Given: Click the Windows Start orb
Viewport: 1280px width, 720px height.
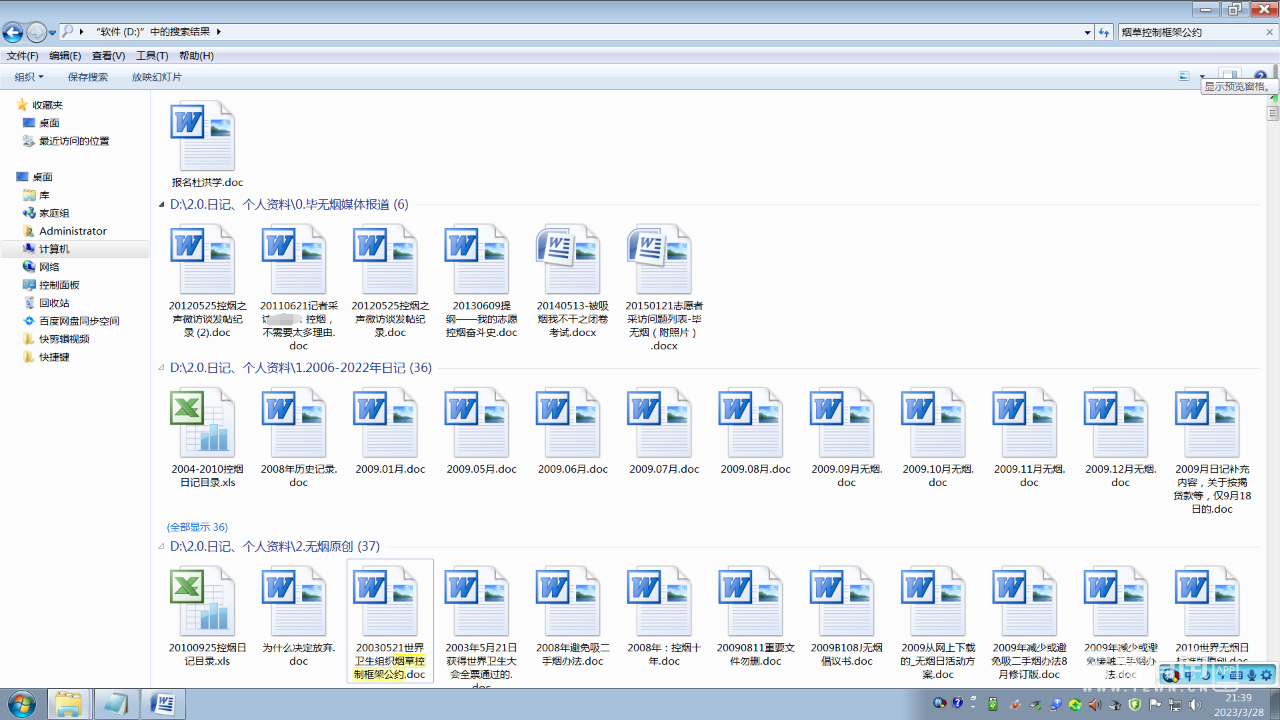Looking at the screenshot, I should pos(20,703).
